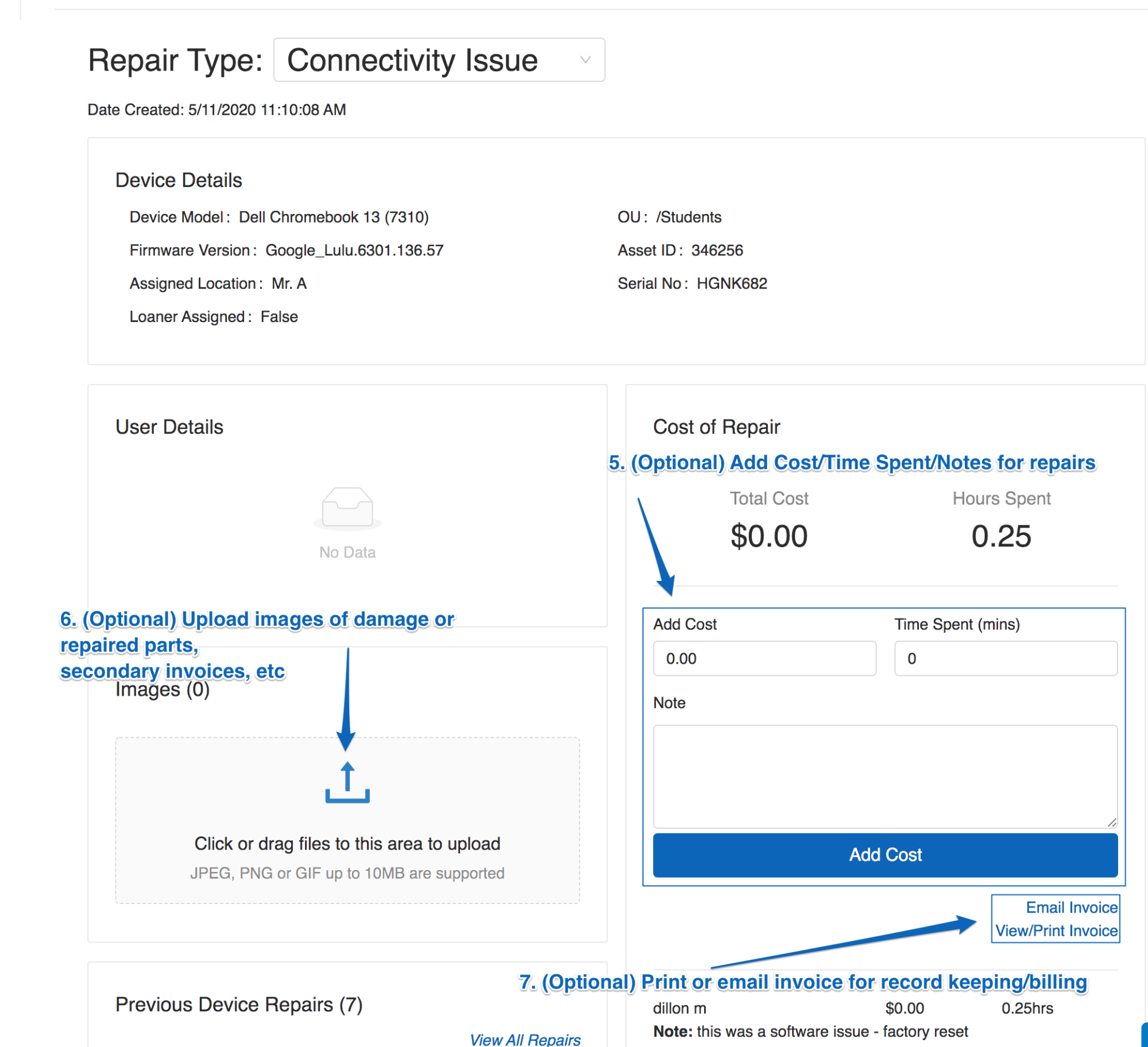
Task: Follow the View All Repairs link
Action: tap(525, 1040)
